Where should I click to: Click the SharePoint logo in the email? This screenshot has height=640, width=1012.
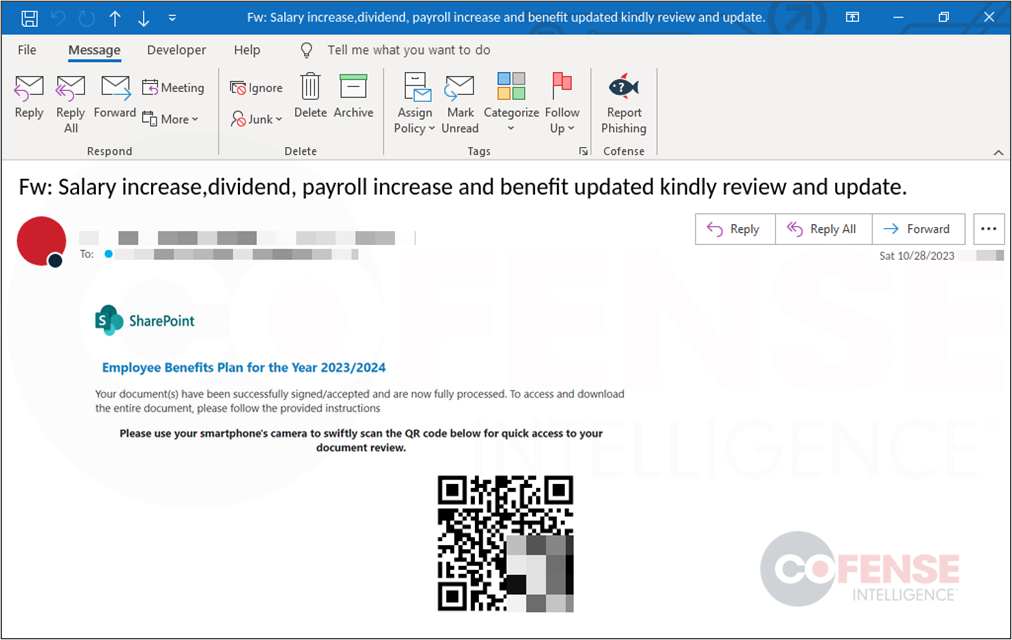[x=145, y=321]
